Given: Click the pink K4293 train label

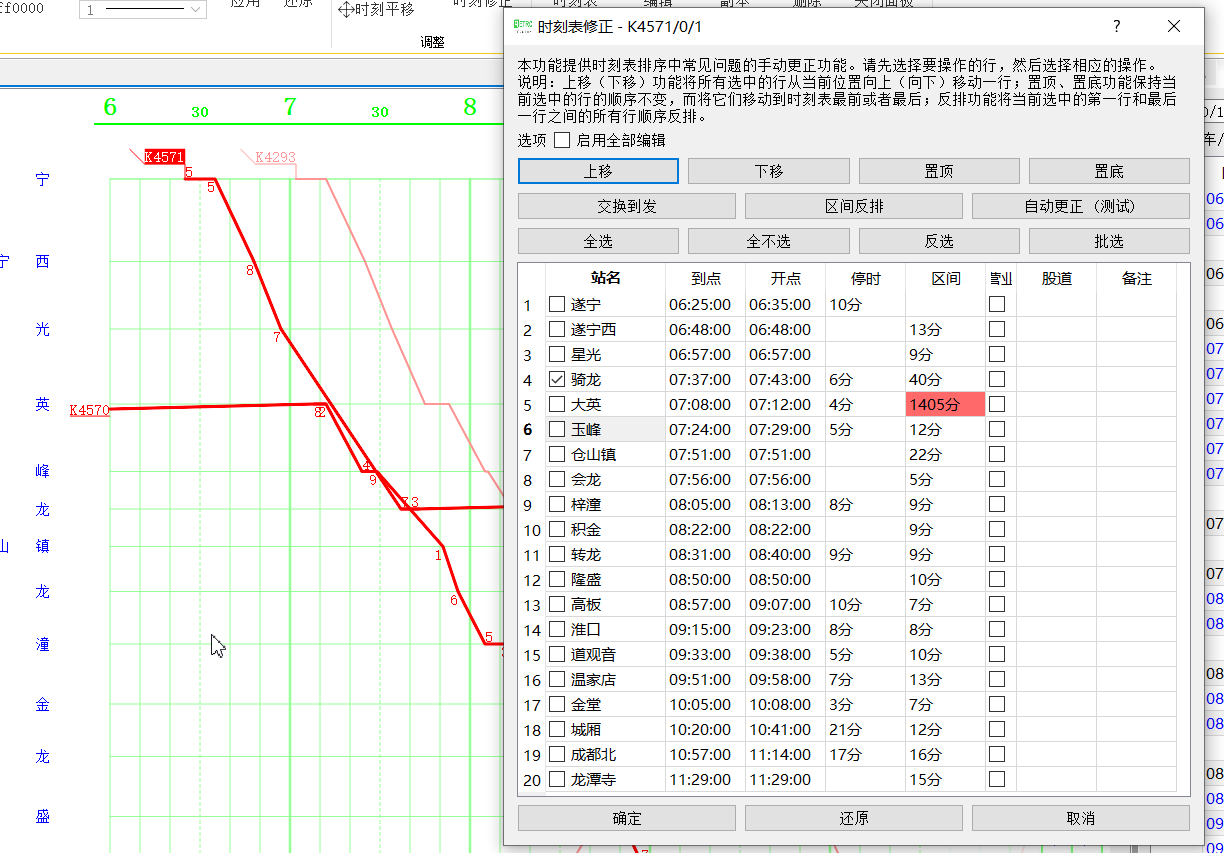Looking at the screenshot, I should point(275,157).
